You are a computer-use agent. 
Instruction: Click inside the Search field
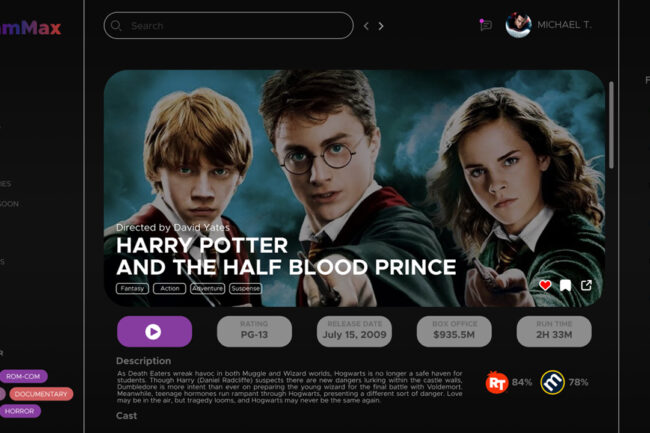point(228,26)
